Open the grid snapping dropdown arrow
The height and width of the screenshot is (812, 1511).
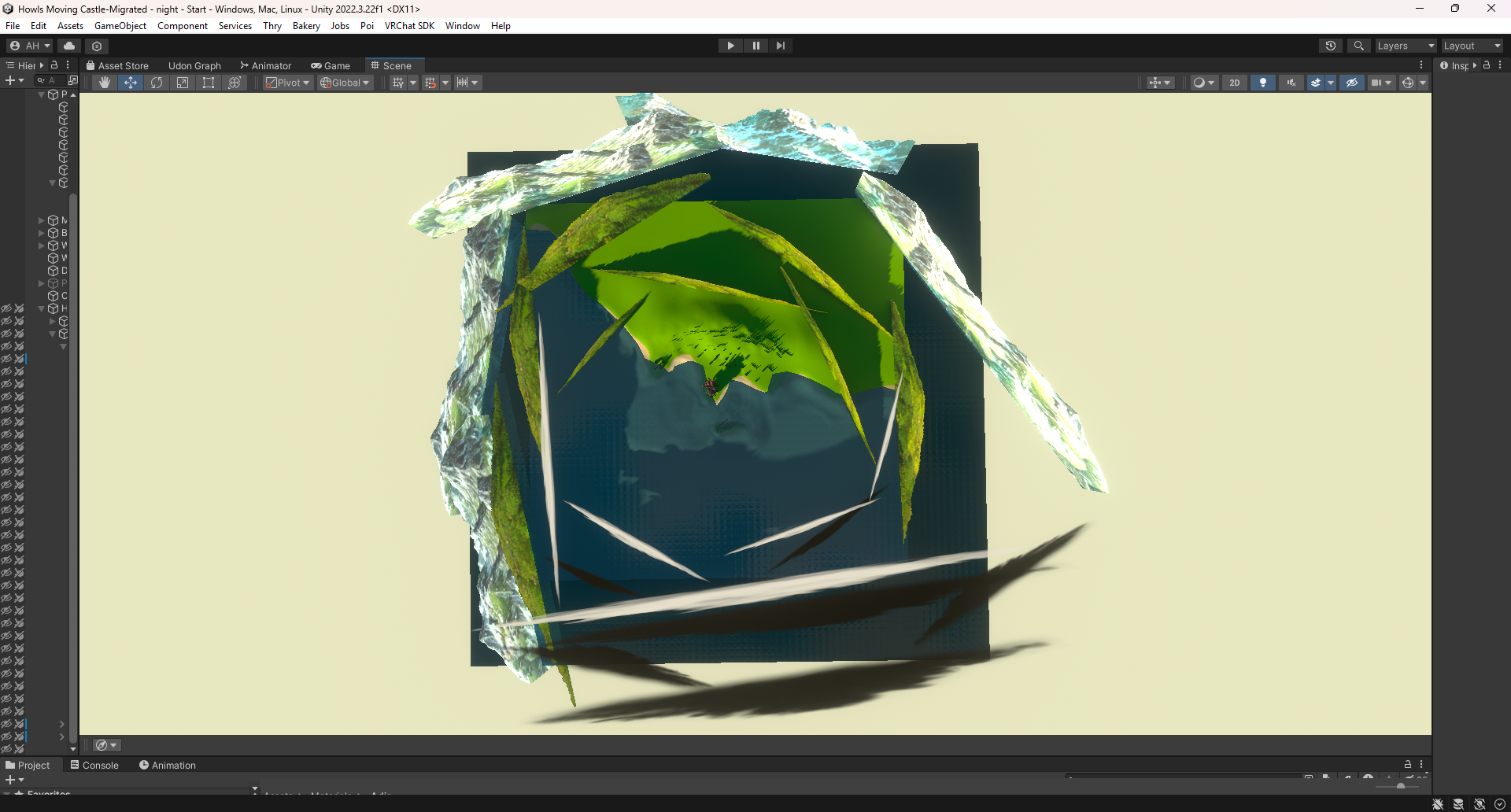click(445, 83)
